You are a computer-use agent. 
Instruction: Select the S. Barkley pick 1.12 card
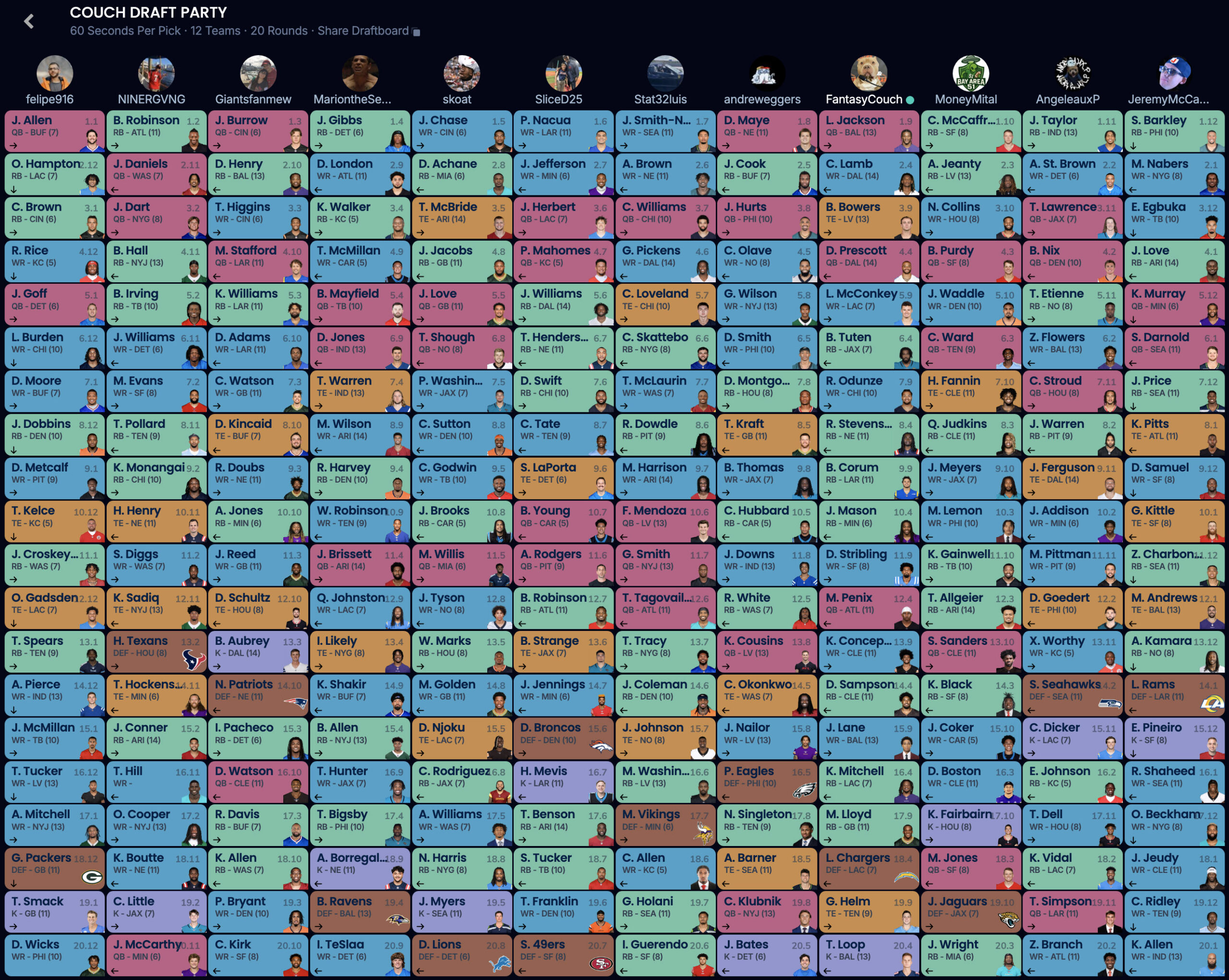pyautogui.click(x=1174, y=131)
